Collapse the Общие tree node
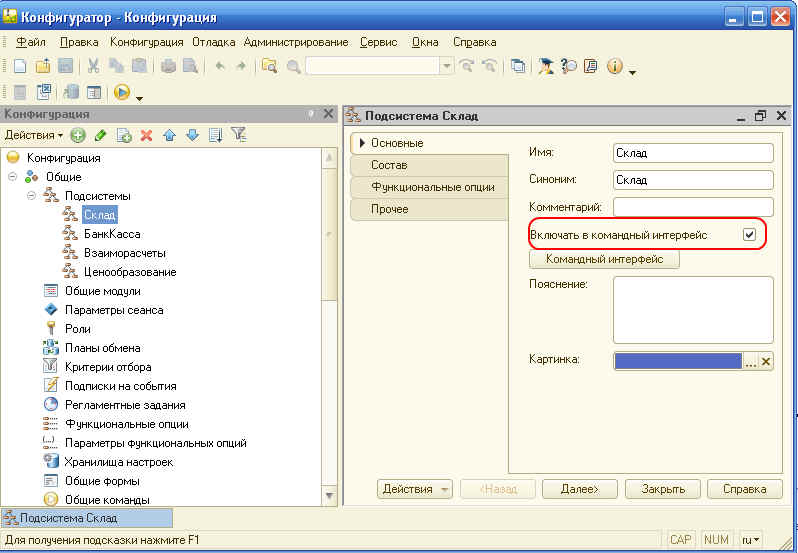Viewport: 798px width, 553px height. pos(13,177)
